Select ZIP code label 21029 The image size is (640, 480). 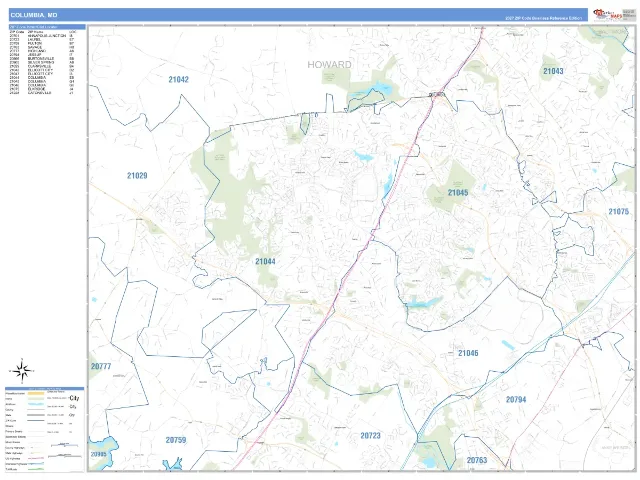pyautogui.click(x=137, y=176)
